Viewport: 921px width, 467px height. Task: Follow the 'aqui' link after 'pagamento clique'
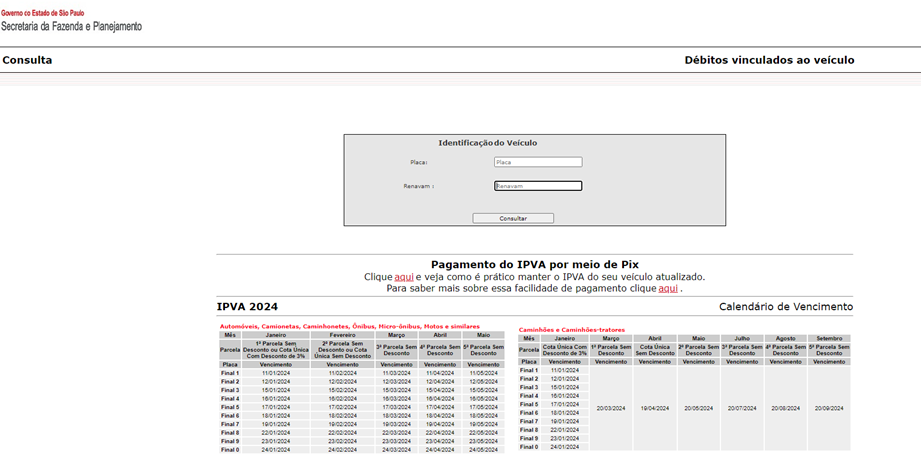click(x=668, y=288)
